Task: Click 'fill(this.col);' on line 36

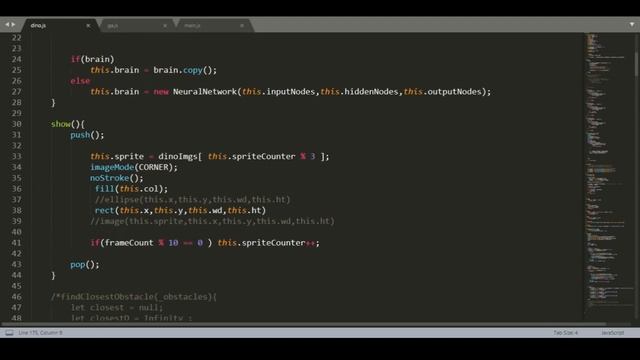Action: tap(131, 189)
